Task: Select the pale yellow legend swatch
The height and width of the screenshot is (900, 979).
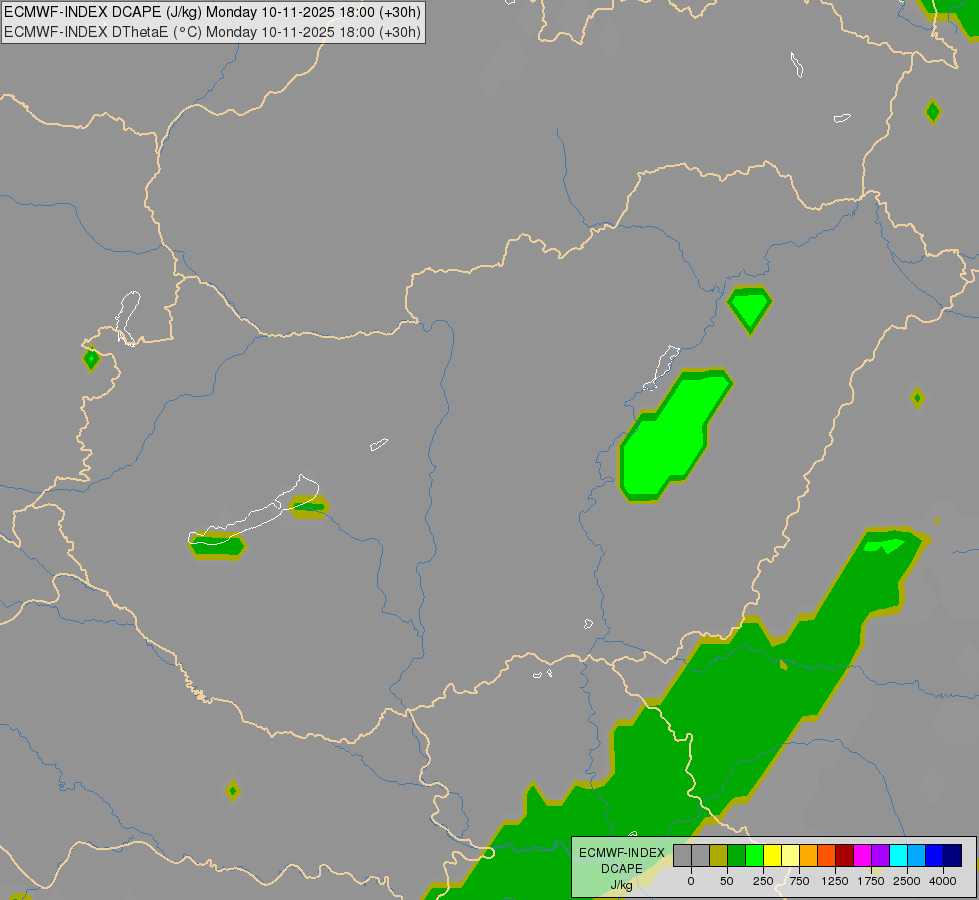Action: pyautogui.click(x=790, y=855)
